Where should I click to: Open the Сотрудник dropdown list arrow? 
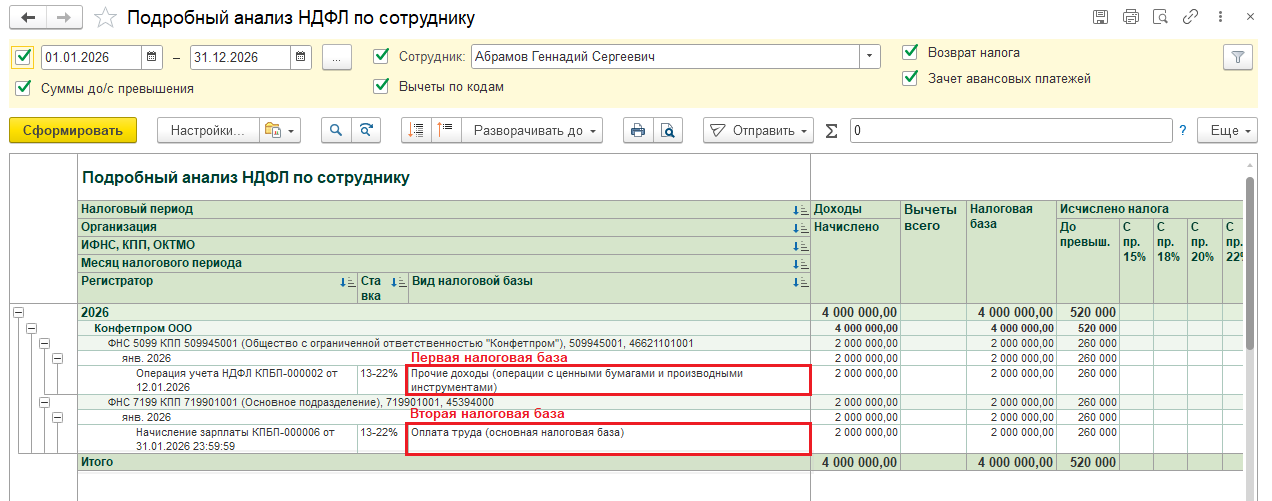[x=869, y=57]
